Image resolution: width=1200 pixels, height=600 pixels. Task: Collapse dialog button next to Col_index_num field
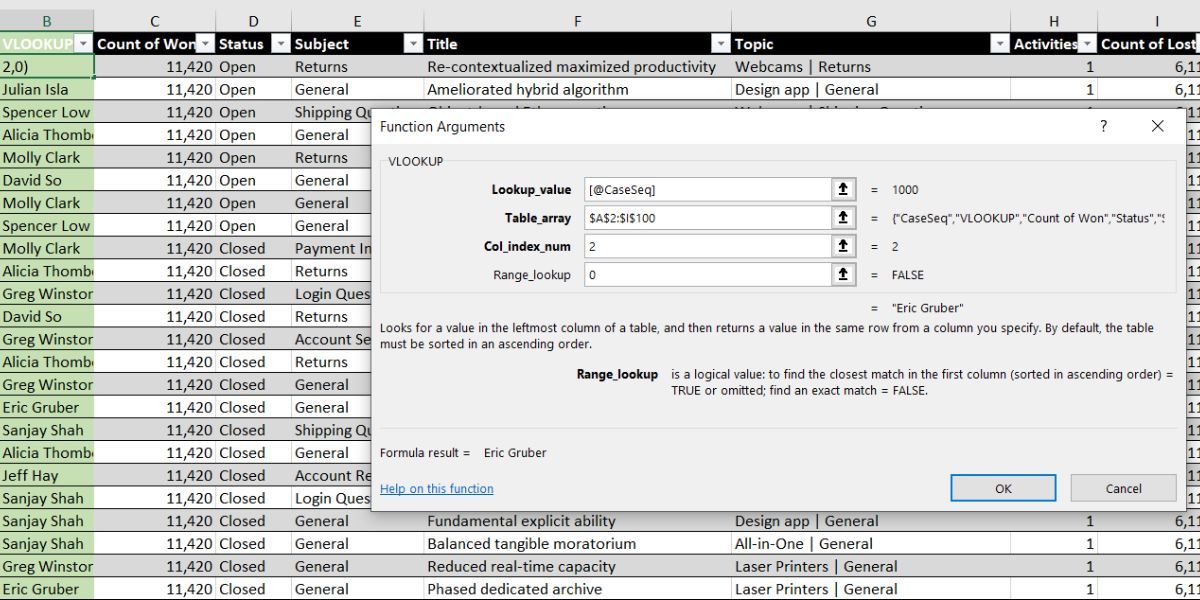pyautogui.click(x=843, y=245)
